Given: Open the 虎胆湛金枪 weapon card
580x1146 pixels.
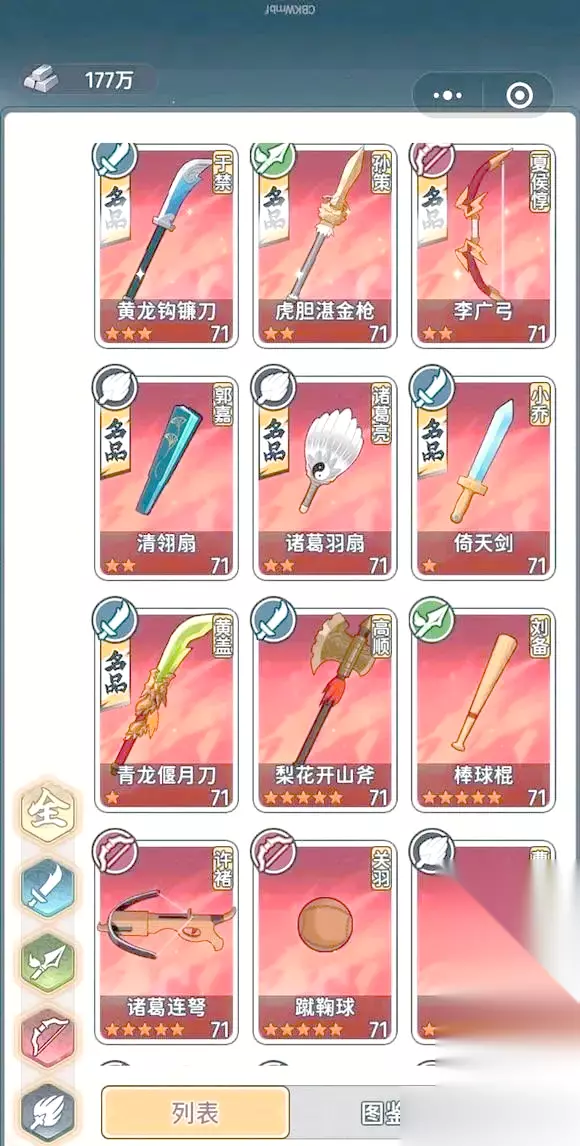Looking at the screenshot, I should [x=325, y=246].
